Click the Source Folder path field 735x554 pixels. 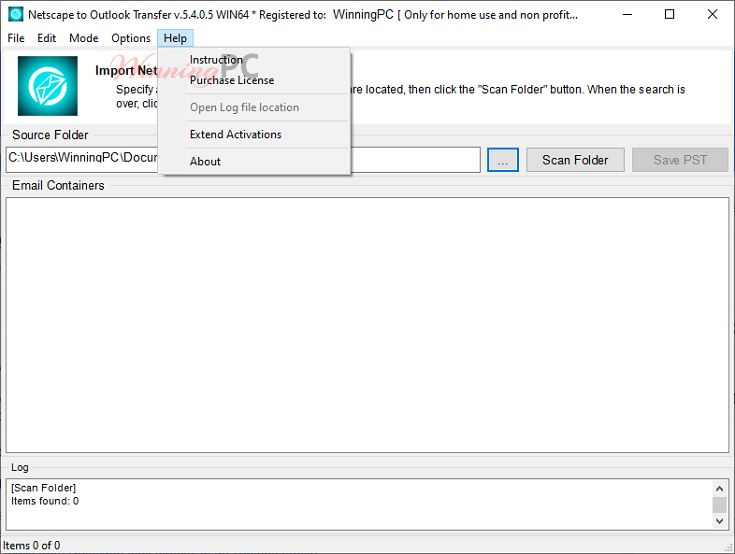click(x=243, y=160)
